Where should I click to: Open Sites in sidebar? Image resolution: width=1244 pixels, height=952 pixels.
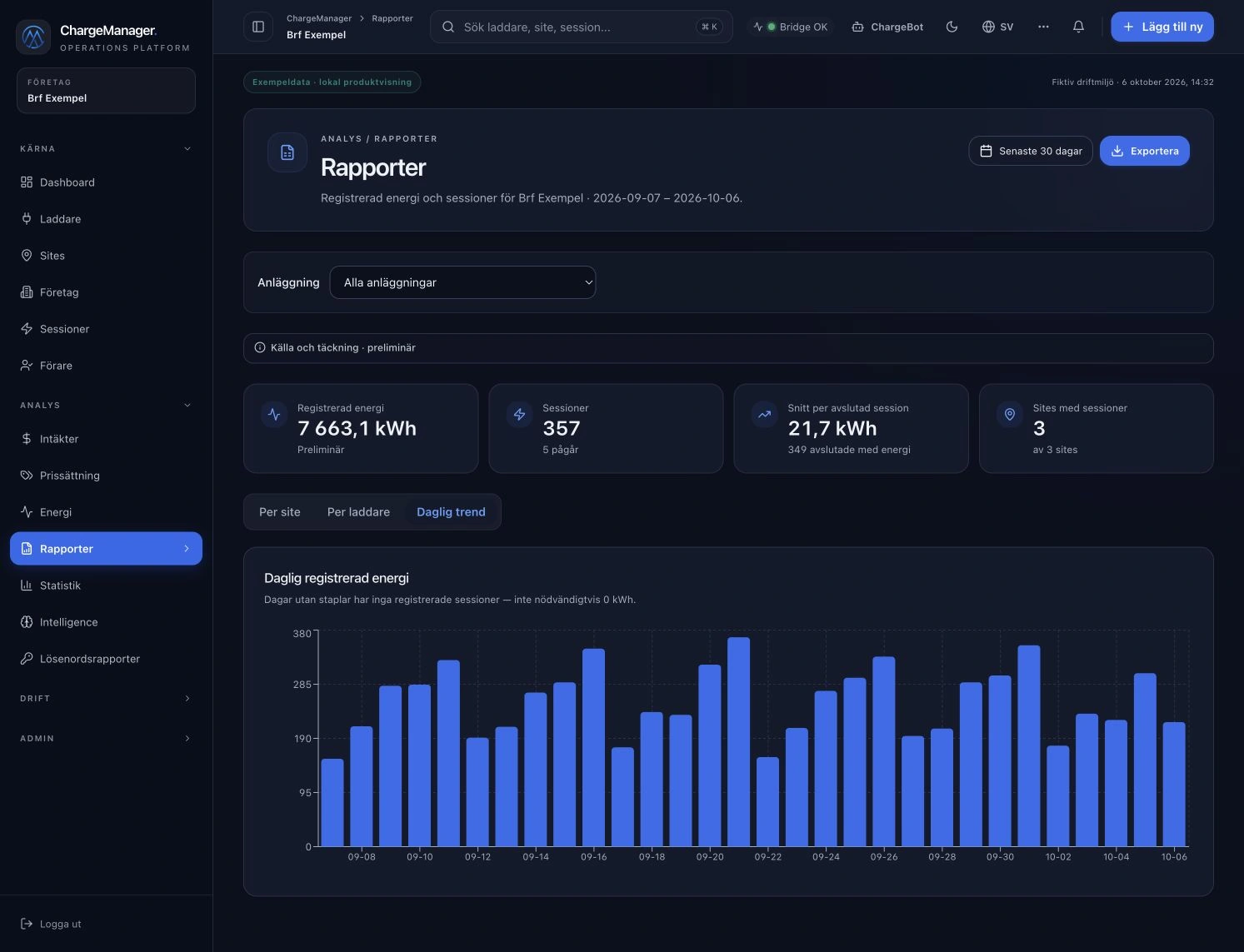pyautogui.click(x=106, y=256)
